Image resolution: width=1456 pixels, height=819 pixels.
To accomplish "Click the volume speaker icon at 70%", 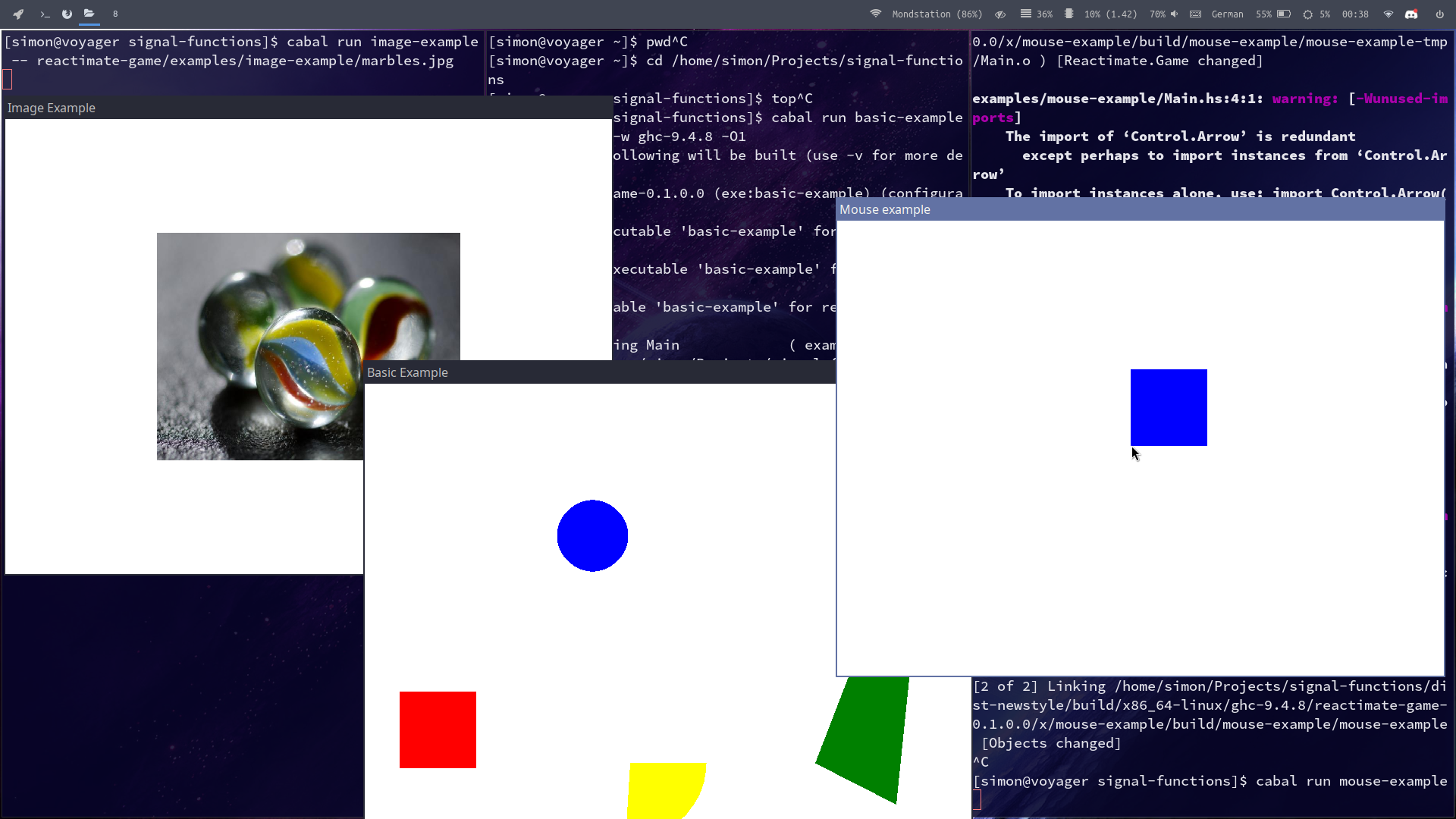I will point(1174,14).
